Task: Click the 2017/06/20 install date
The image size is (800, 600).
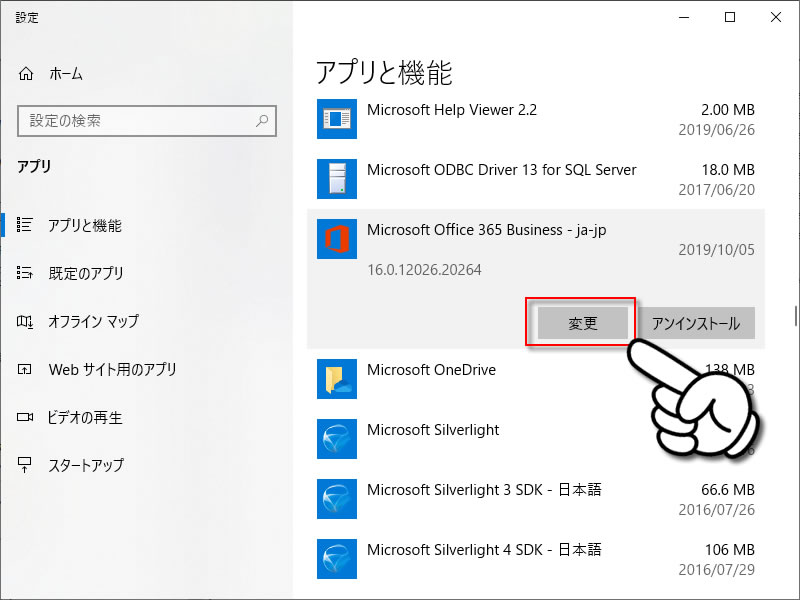Action: [x=716, y=190]
